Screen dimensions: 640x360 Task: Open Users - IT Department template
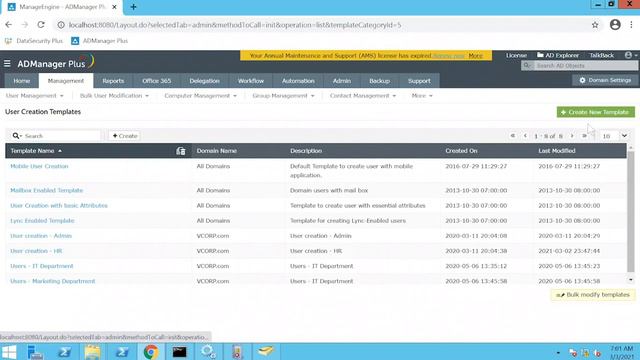point(42,266)
